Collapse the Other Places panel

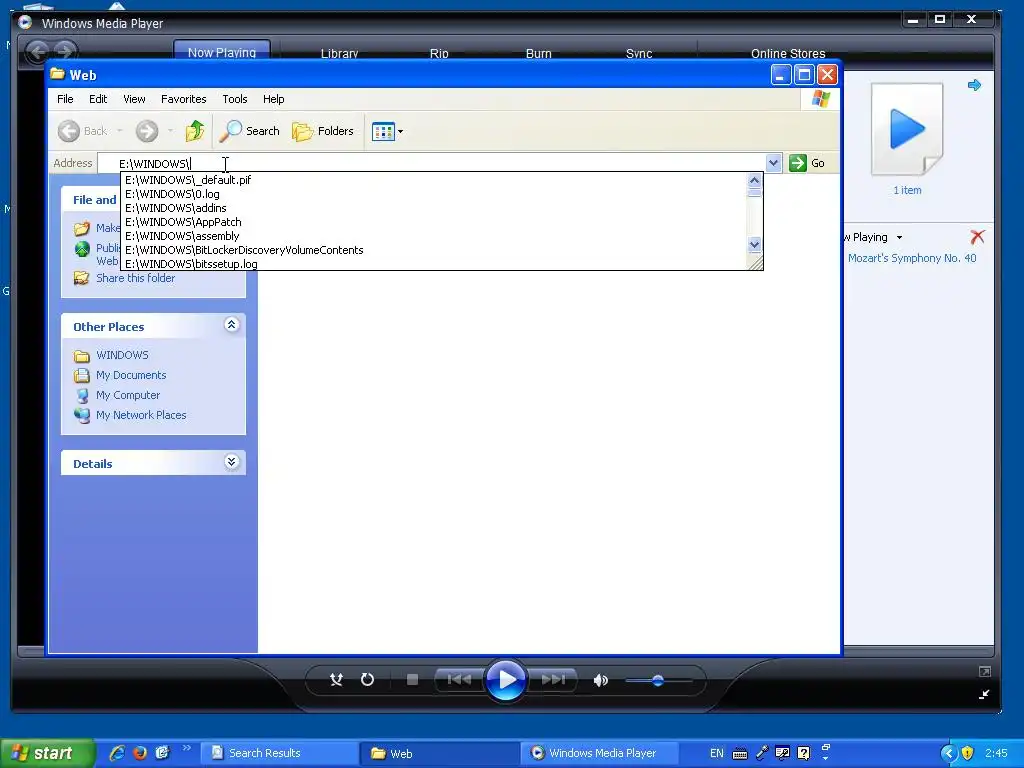click(231, 325)
